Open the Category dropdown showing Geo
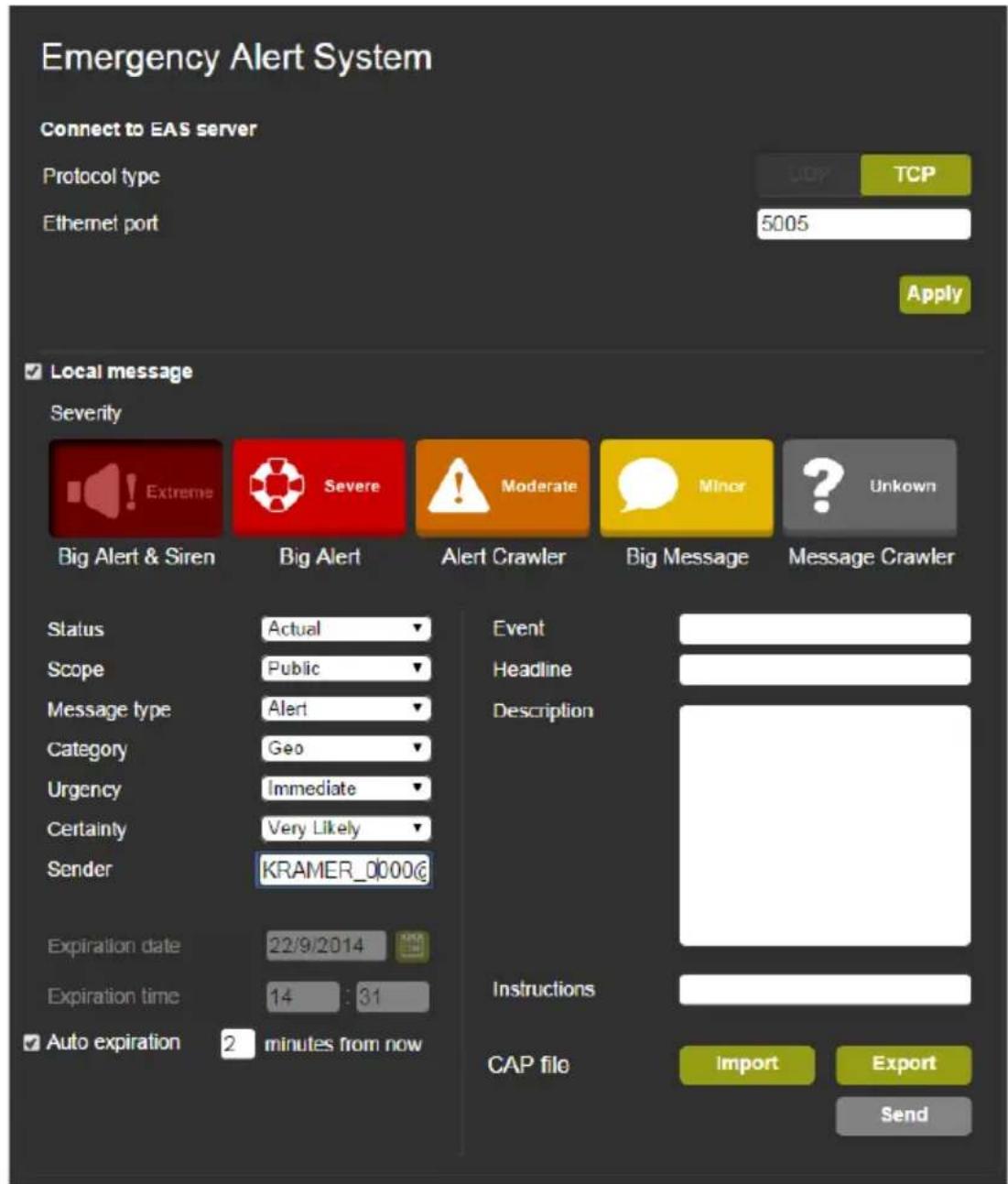Screen dimensions: 1008x1184 (x=345, y=748)
